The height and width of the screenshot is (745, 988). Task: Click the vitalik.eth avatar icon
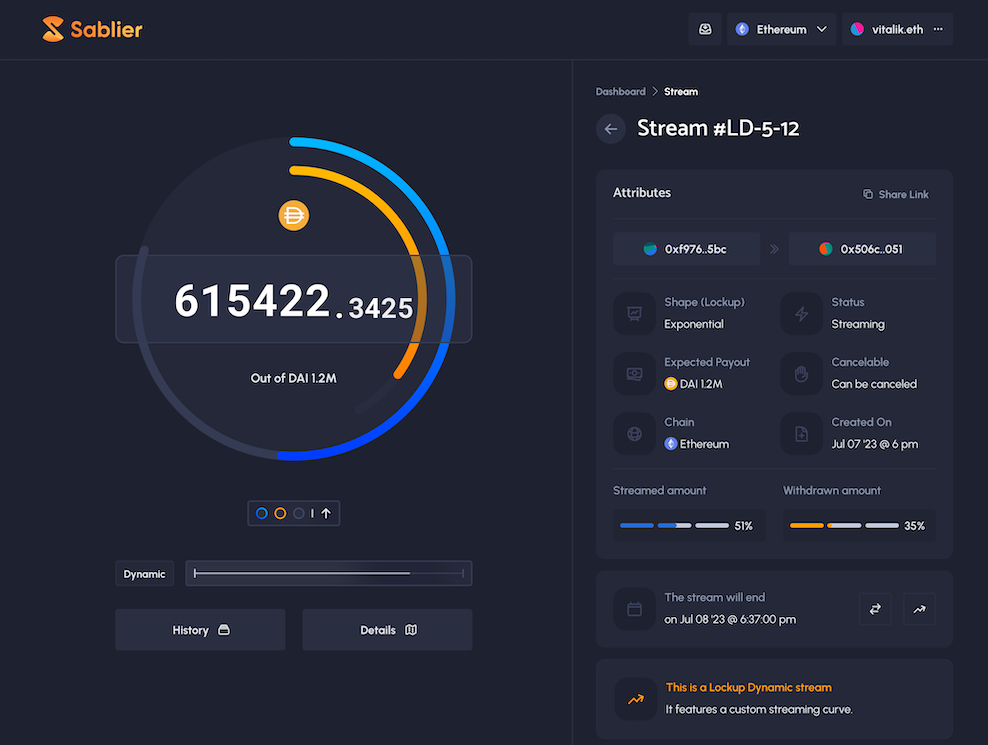pyautogui.click(x=857, y=29)
